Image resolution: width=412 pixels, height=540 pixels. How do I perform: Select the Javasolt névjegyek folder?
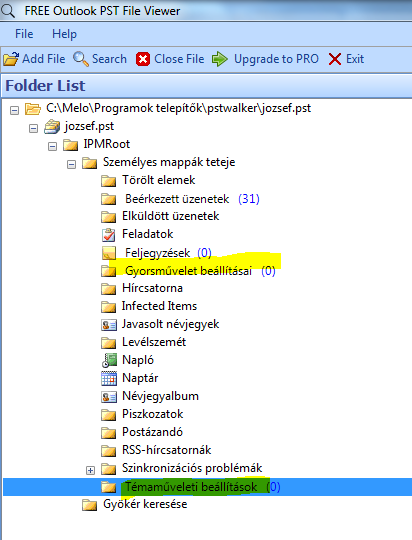(x=171, y=324)
